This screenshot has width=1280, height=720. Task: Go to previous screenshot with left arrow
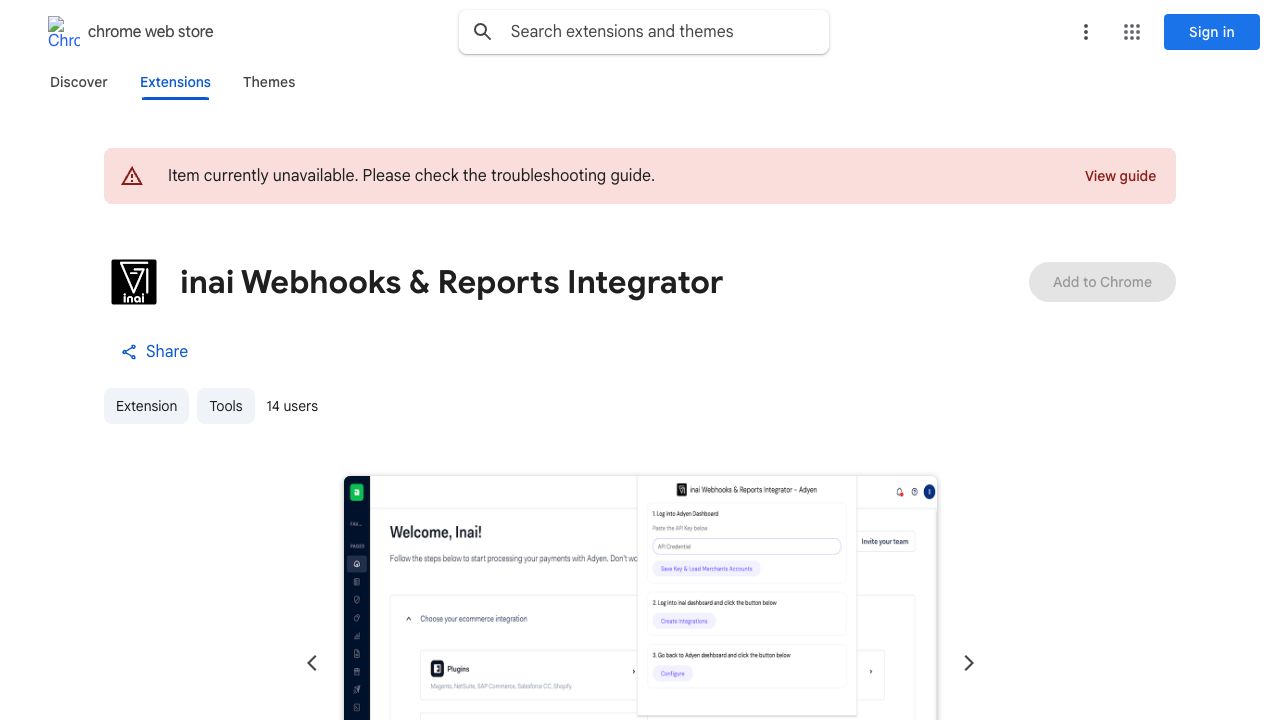pos(312,663)
